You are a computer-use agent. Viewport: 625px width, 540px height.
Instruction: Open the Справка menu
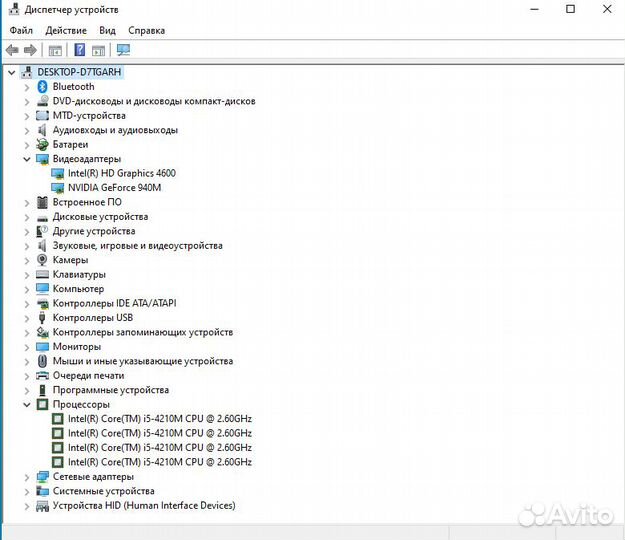click(x=147, y=30)
